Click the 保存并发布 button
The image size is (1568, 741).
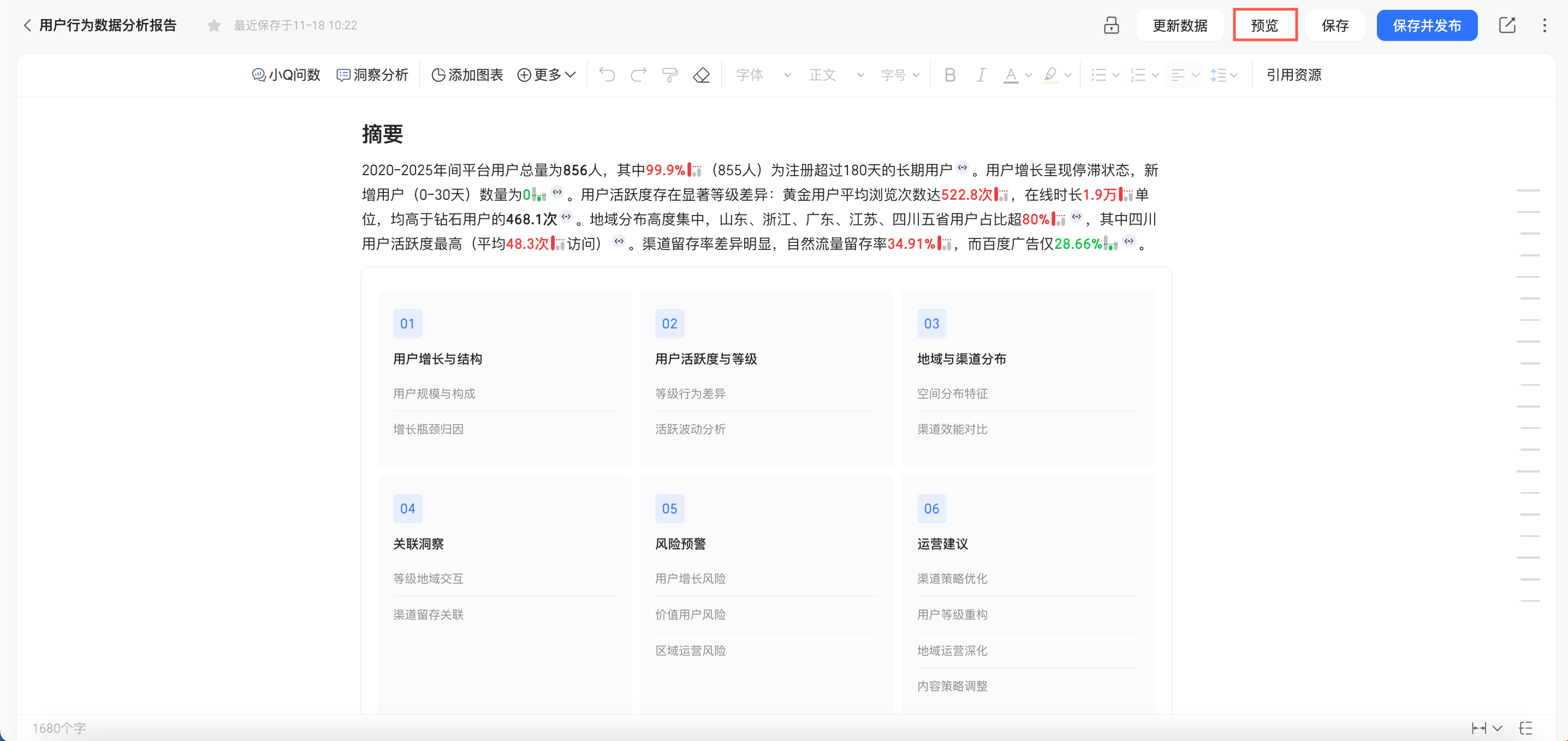pos(1426,25)
